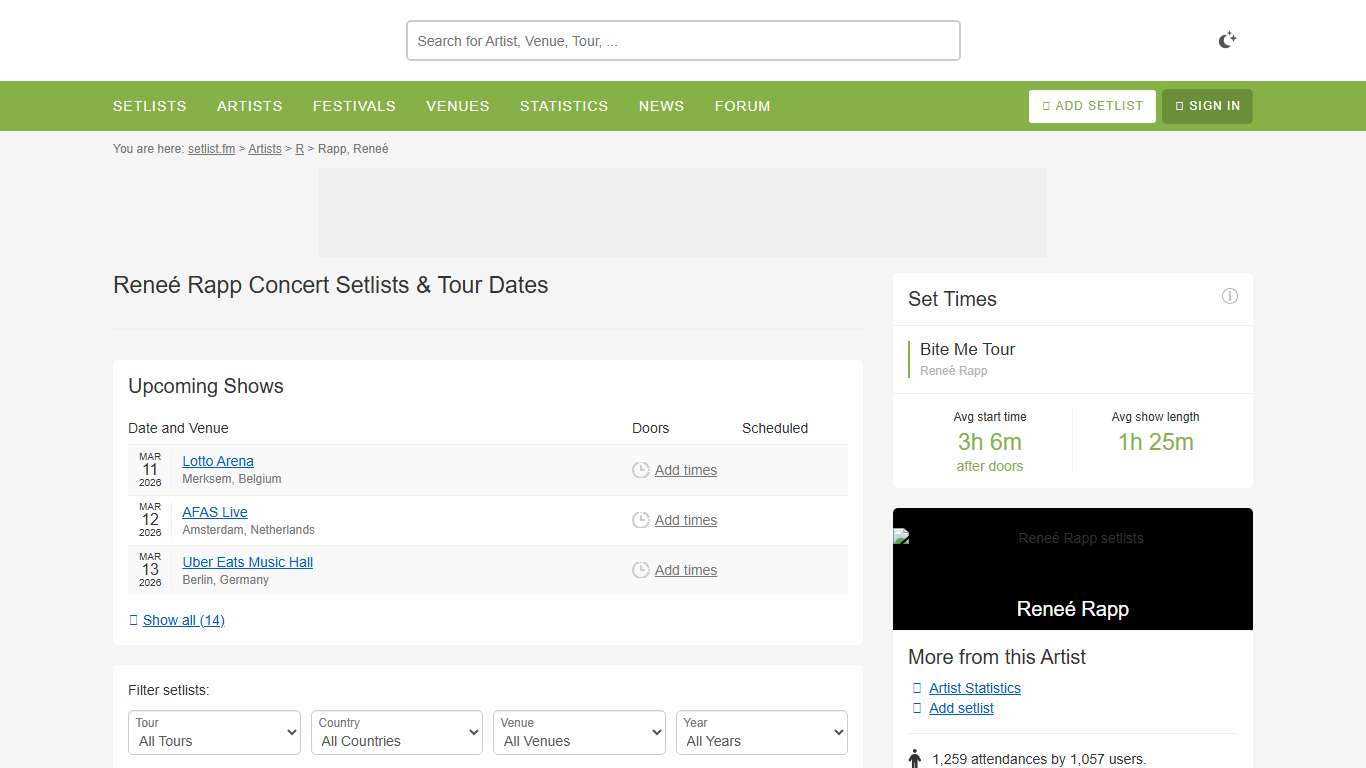Click the artist search input field
This screenshot has height=768, width=1366.
(683, 41)
